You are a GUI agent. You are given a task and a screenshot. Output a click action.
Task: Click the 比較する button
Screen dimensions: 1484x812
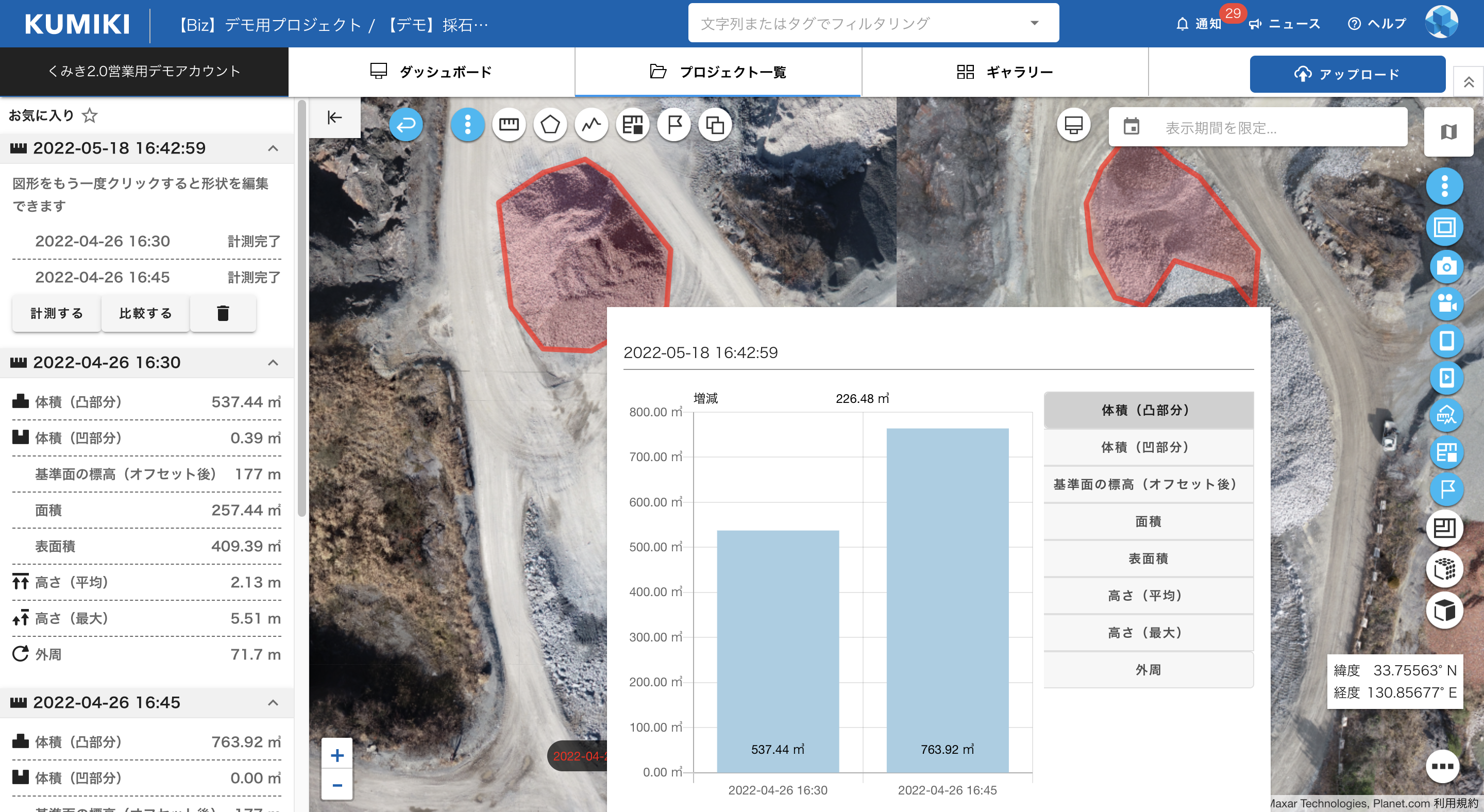point(145,313)
